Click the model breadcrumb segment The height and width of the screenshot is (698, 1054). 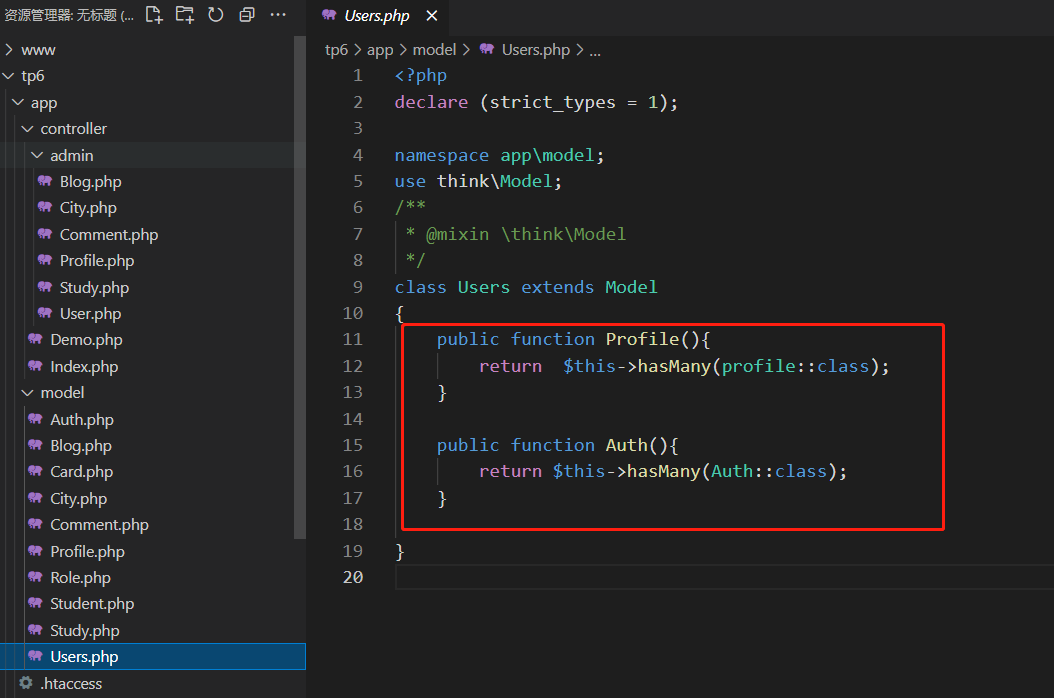[434, 50]
